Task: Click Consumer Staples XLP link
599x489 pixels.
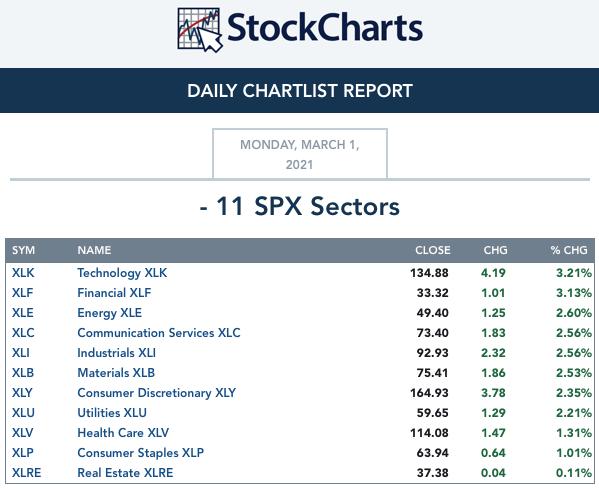Action: coord(141,453)
